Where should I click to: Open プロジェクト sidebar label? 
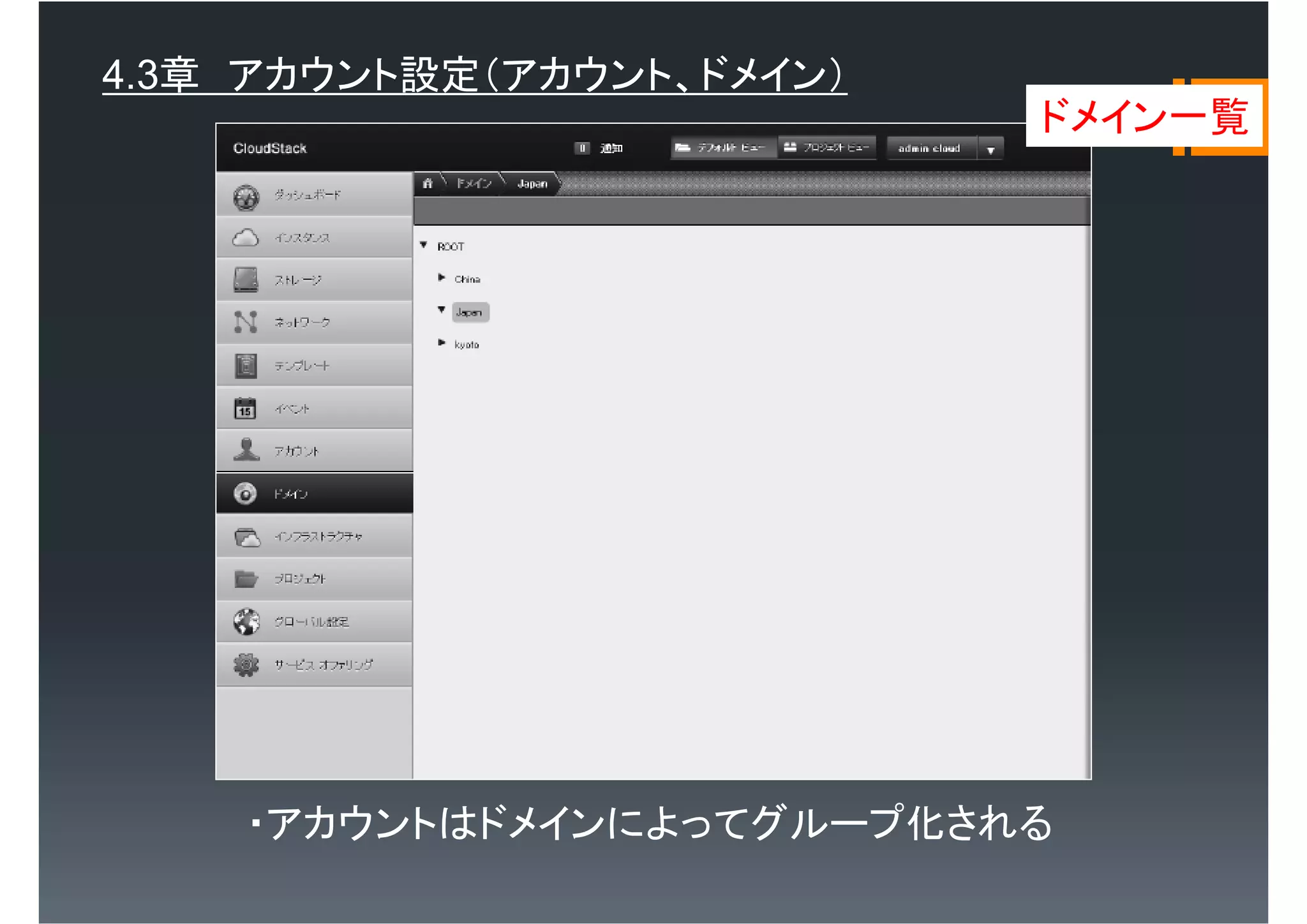[300, 579]
